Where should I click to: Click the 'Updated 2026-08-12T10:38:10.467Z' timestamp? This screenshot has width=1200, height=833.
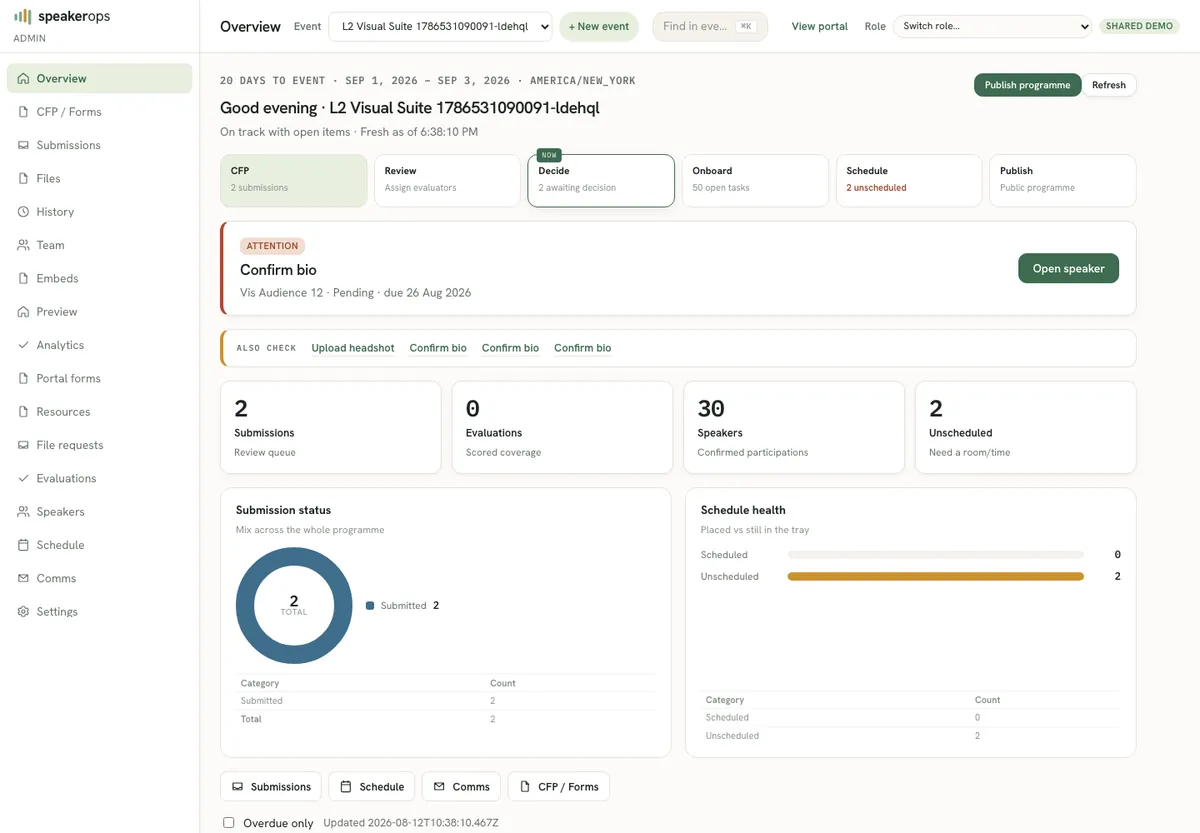(411, 823)
